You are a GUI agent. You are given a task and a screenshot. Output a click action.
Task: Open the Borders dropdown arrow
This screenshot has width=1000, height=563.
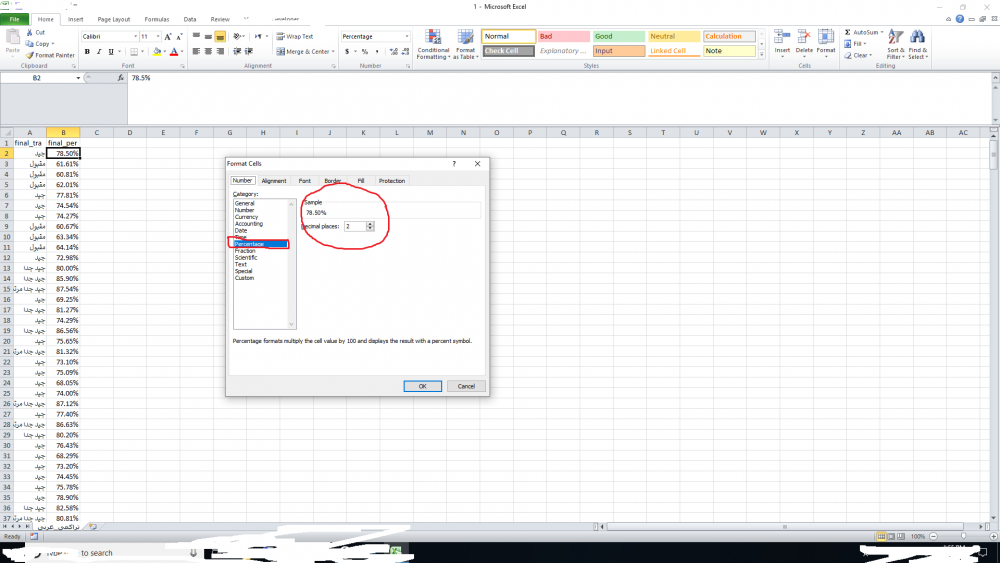(142, 52)
